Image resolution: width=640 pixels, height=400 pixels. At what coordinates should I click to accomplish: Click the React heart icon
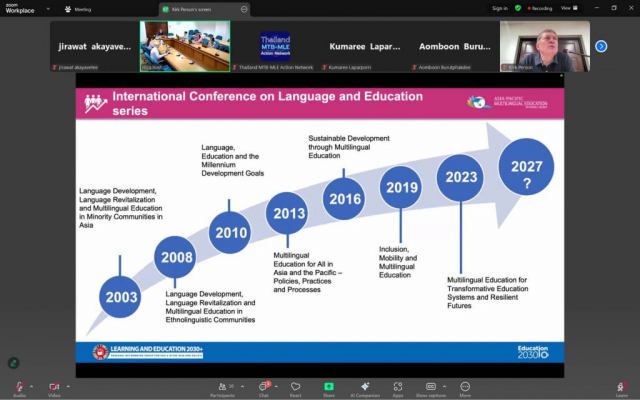[296, 386]
